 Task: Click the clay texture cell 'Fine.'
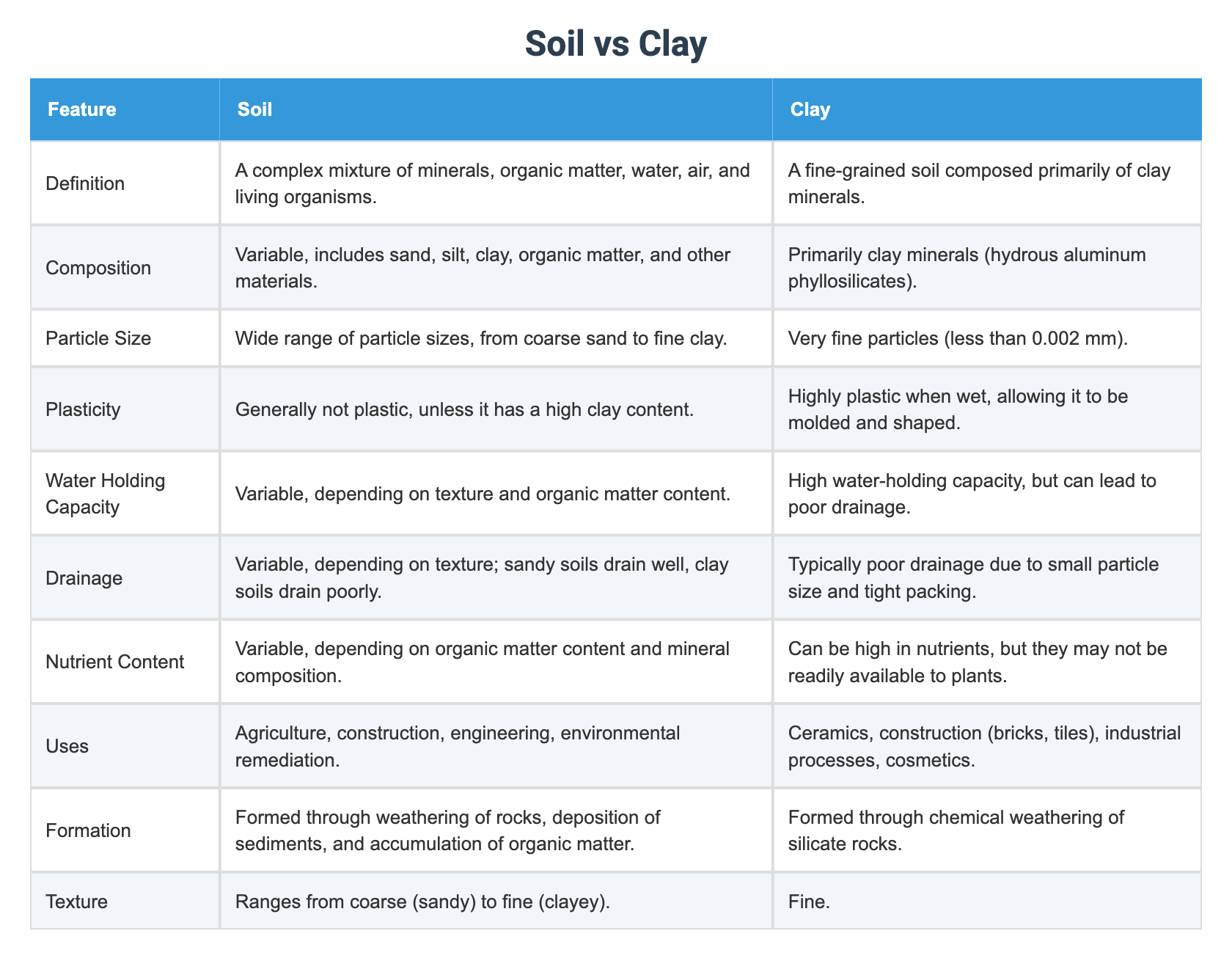point(987,902)
